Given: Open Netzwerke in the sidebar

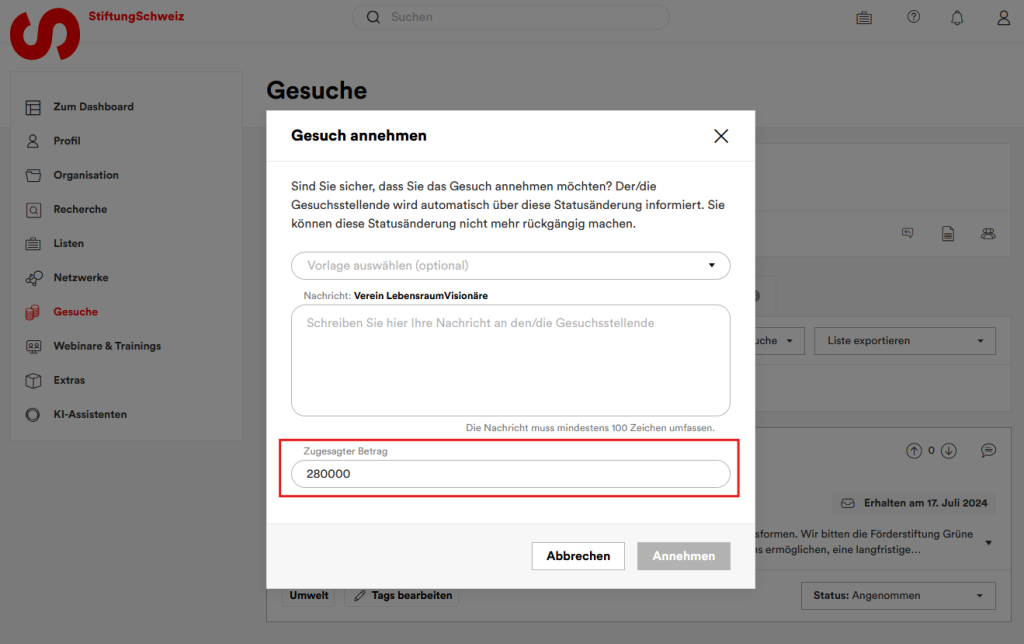Looking at the screenshot, I should tap(80, 278).
